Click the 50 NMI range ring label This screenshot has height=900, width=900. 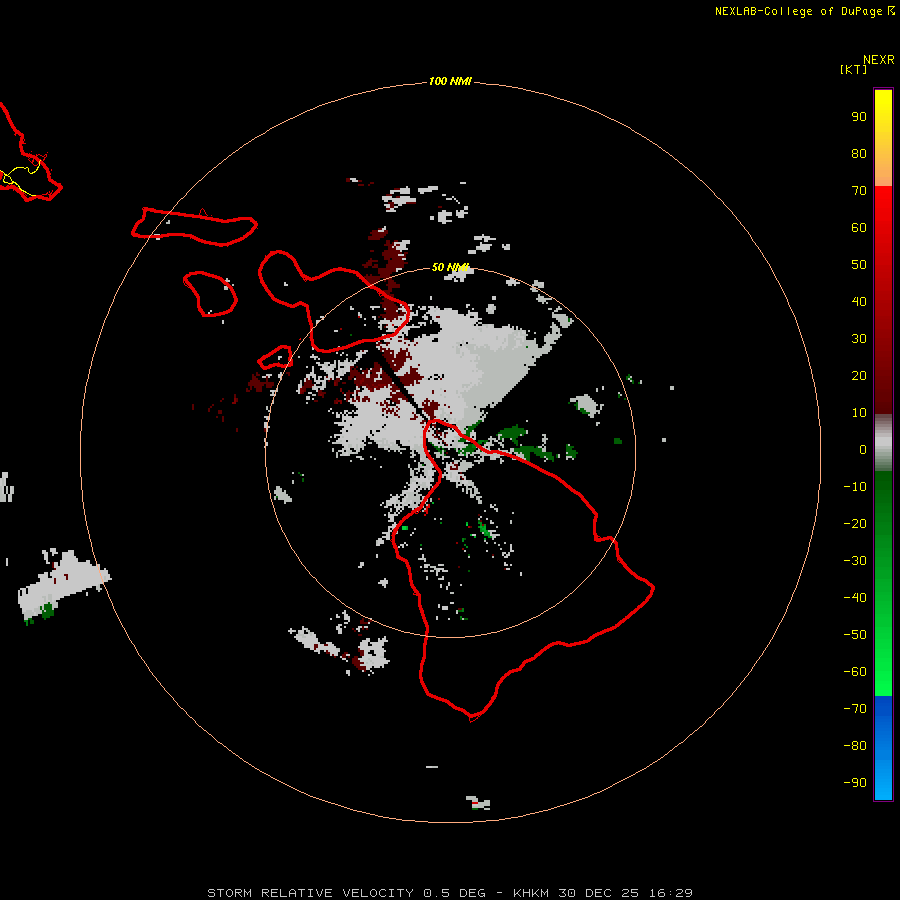tap(450, 267)
